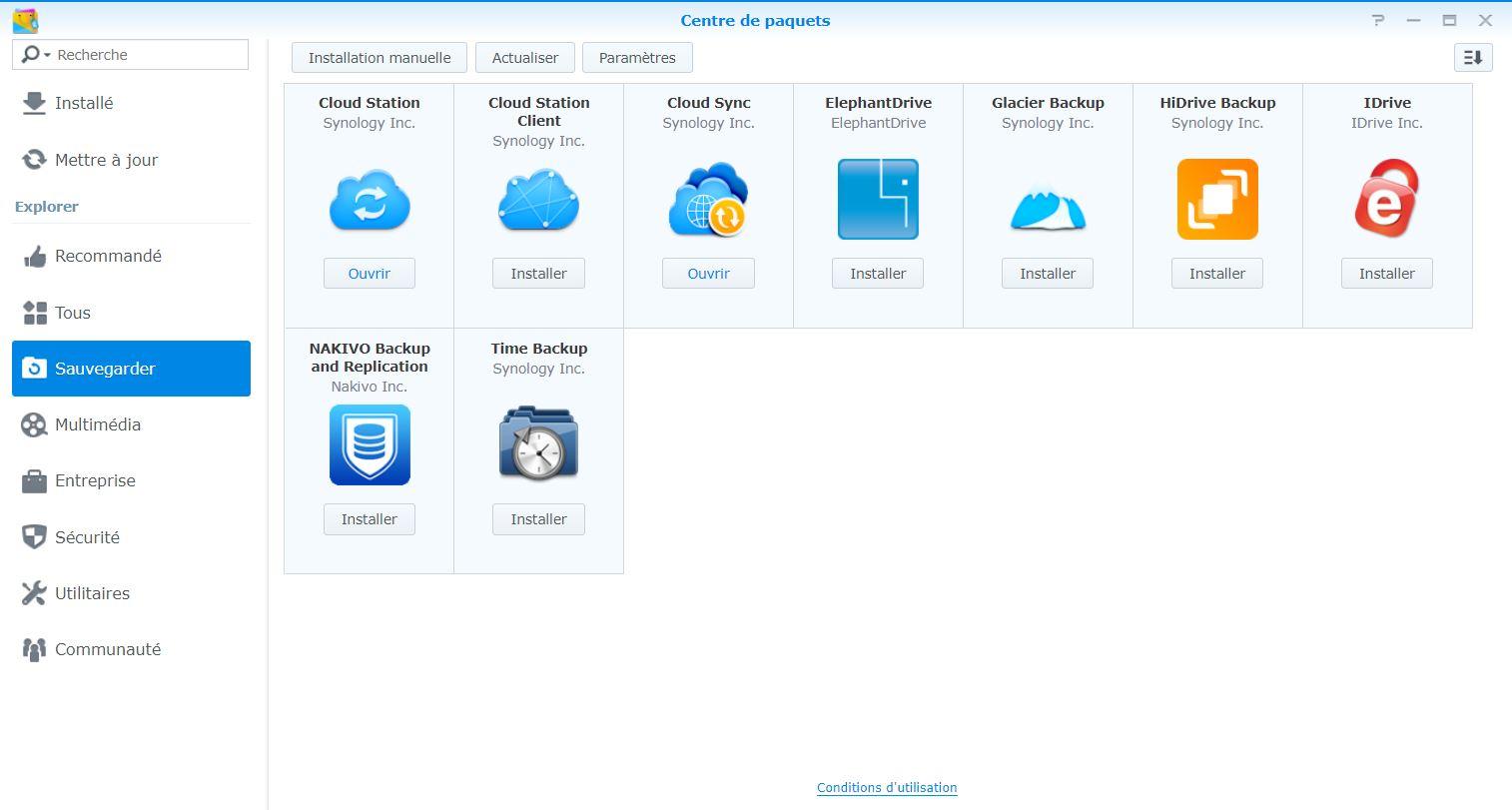Viewport: 1512px width, 810px height.
Task: Open the sort order dropdown button
Action: tap(1473, 58)
